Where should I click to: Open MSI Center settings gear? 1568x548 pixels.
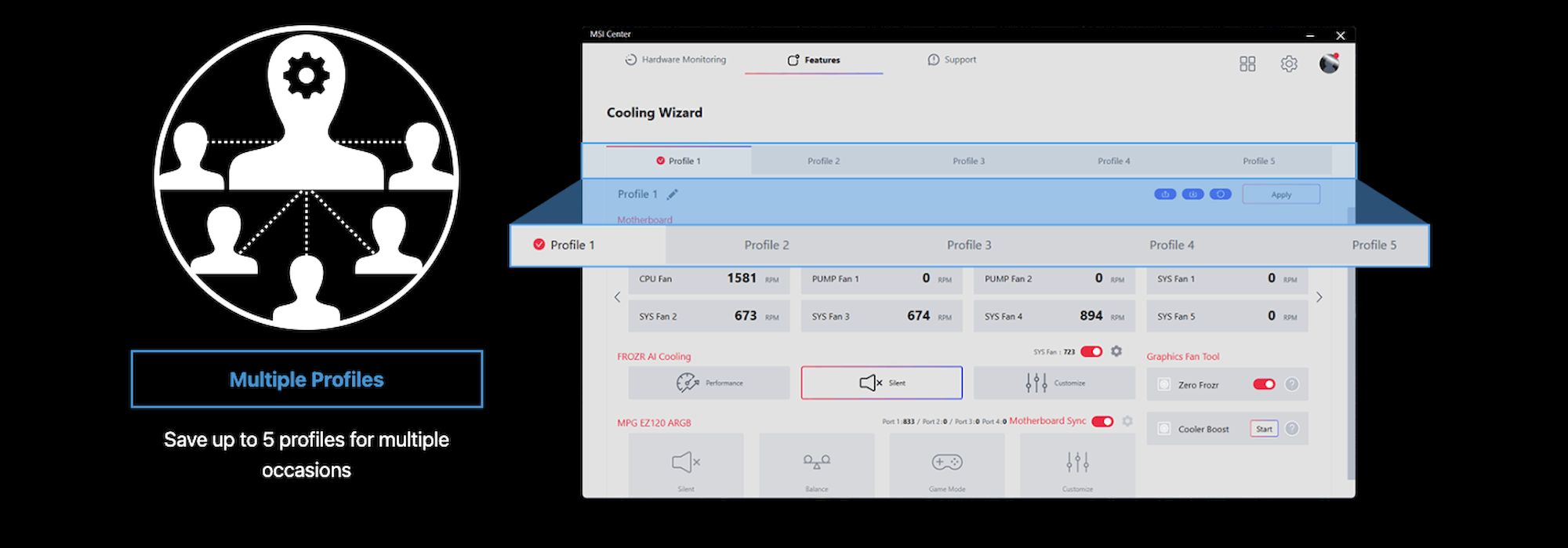click(1289, 64)
